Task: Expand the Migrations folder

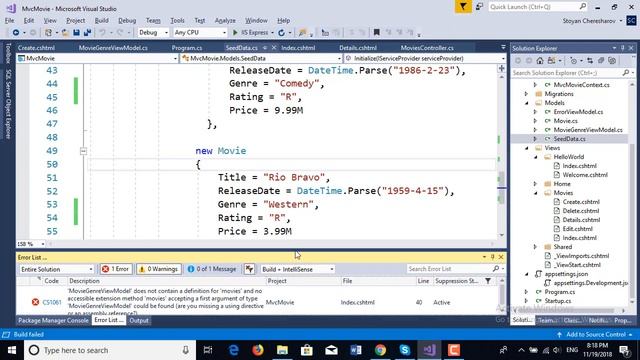Action: [527, 94]
